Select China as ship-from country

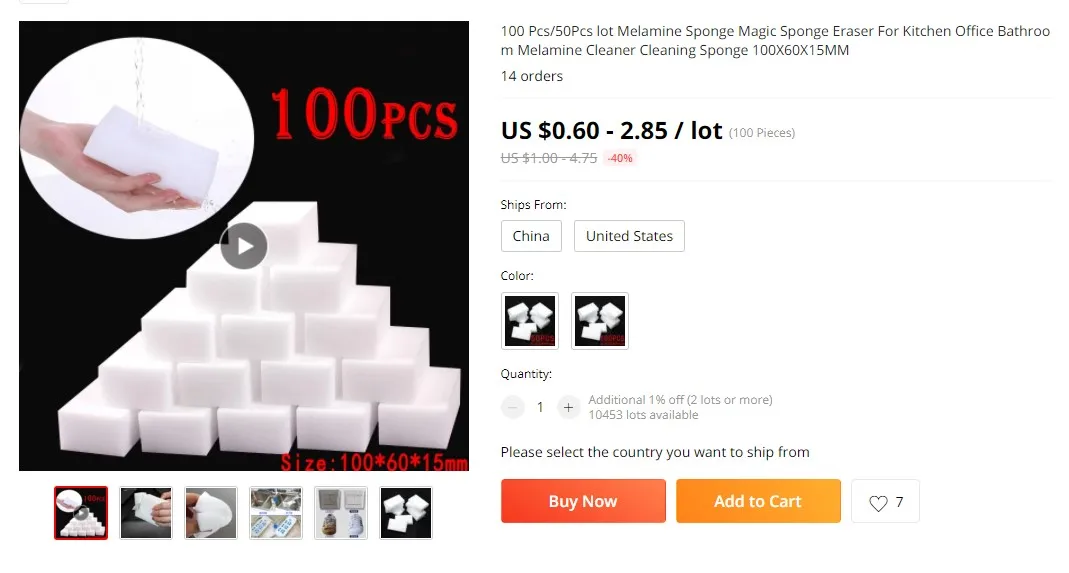pos(531,236)
